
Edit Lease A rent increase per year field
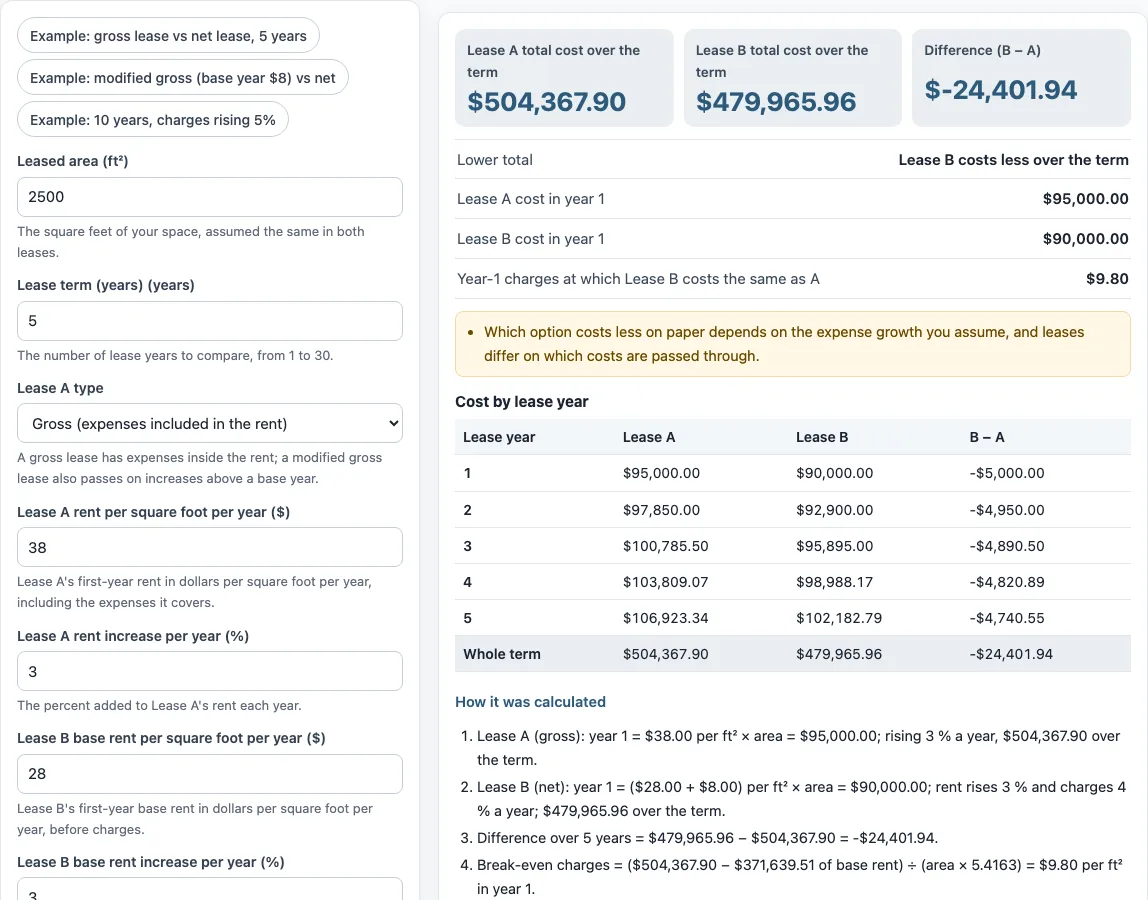tap(209, 672)
